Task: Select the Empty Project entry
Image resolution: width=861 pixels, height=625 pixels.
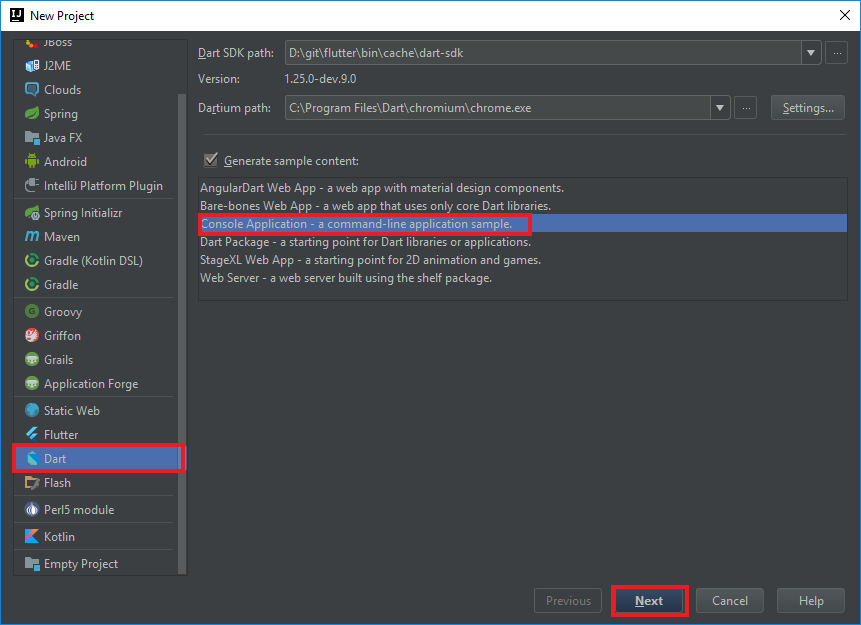Action: tap(80, 564)
